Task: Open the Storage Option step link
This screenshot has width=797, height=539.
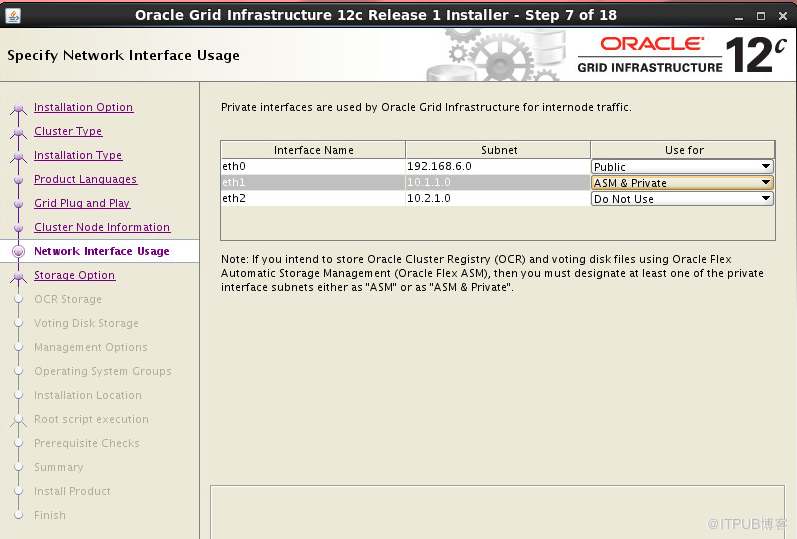Action: pos(74,275)
